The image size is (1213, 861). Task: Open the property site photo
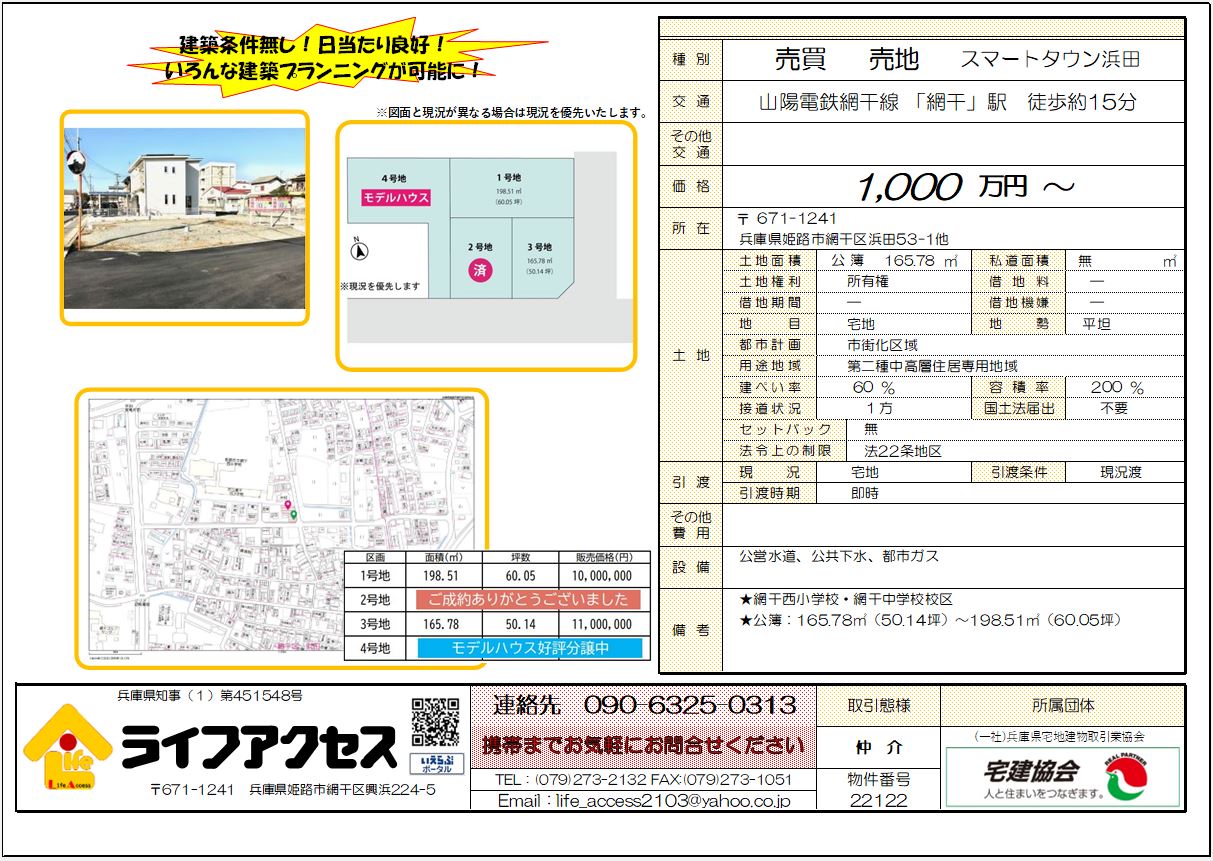pos(185,218)
